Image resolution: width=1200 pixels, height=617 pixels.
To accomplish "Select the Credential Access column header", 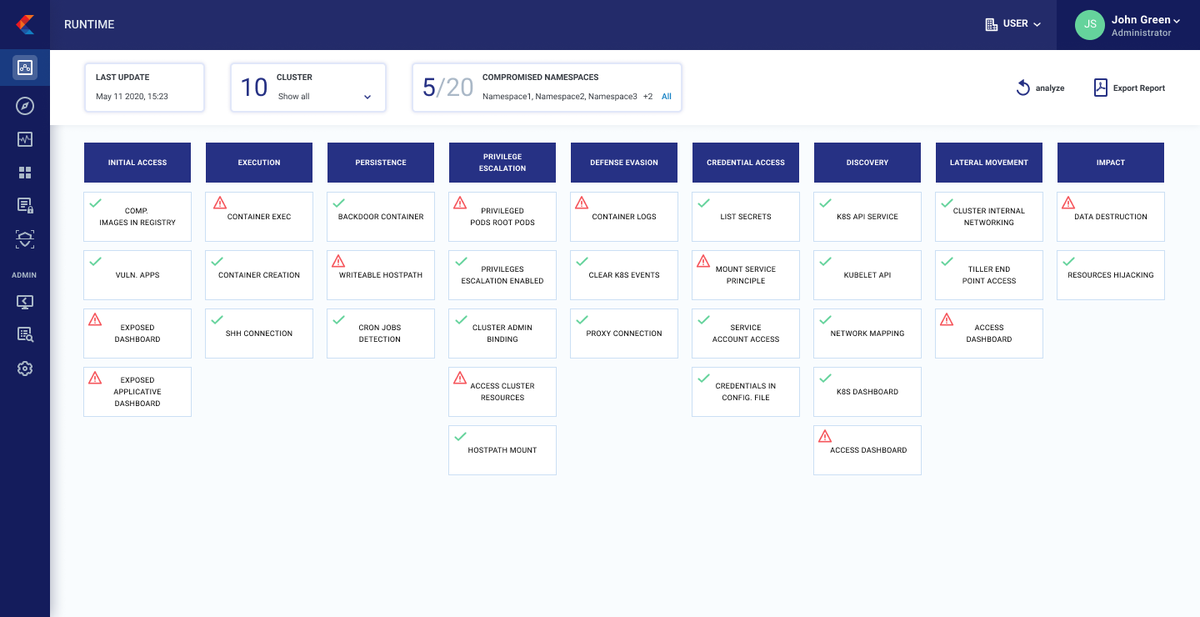I will click(746, 162).
